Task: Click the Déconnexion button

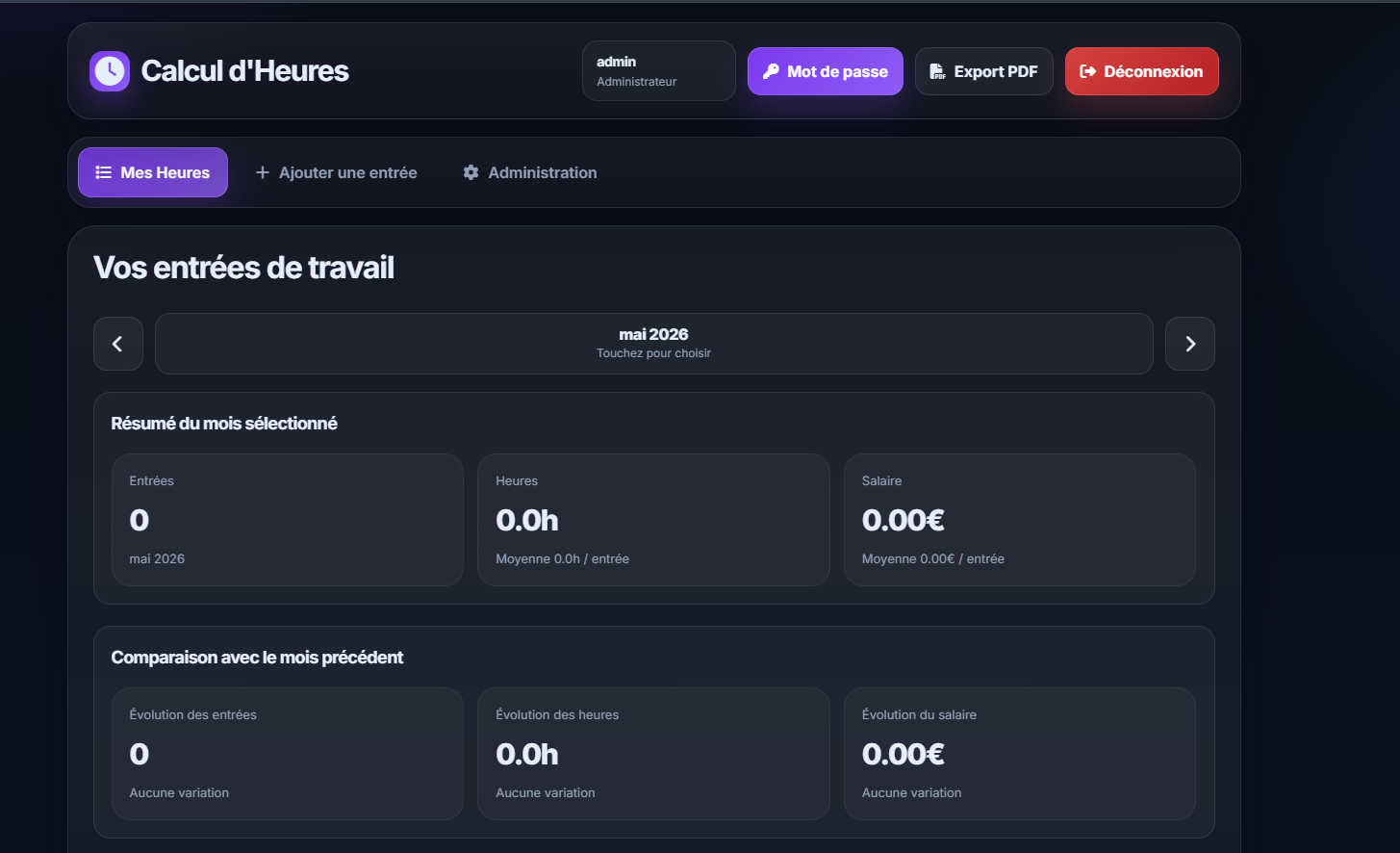Action: click(x=1142, y=71)
